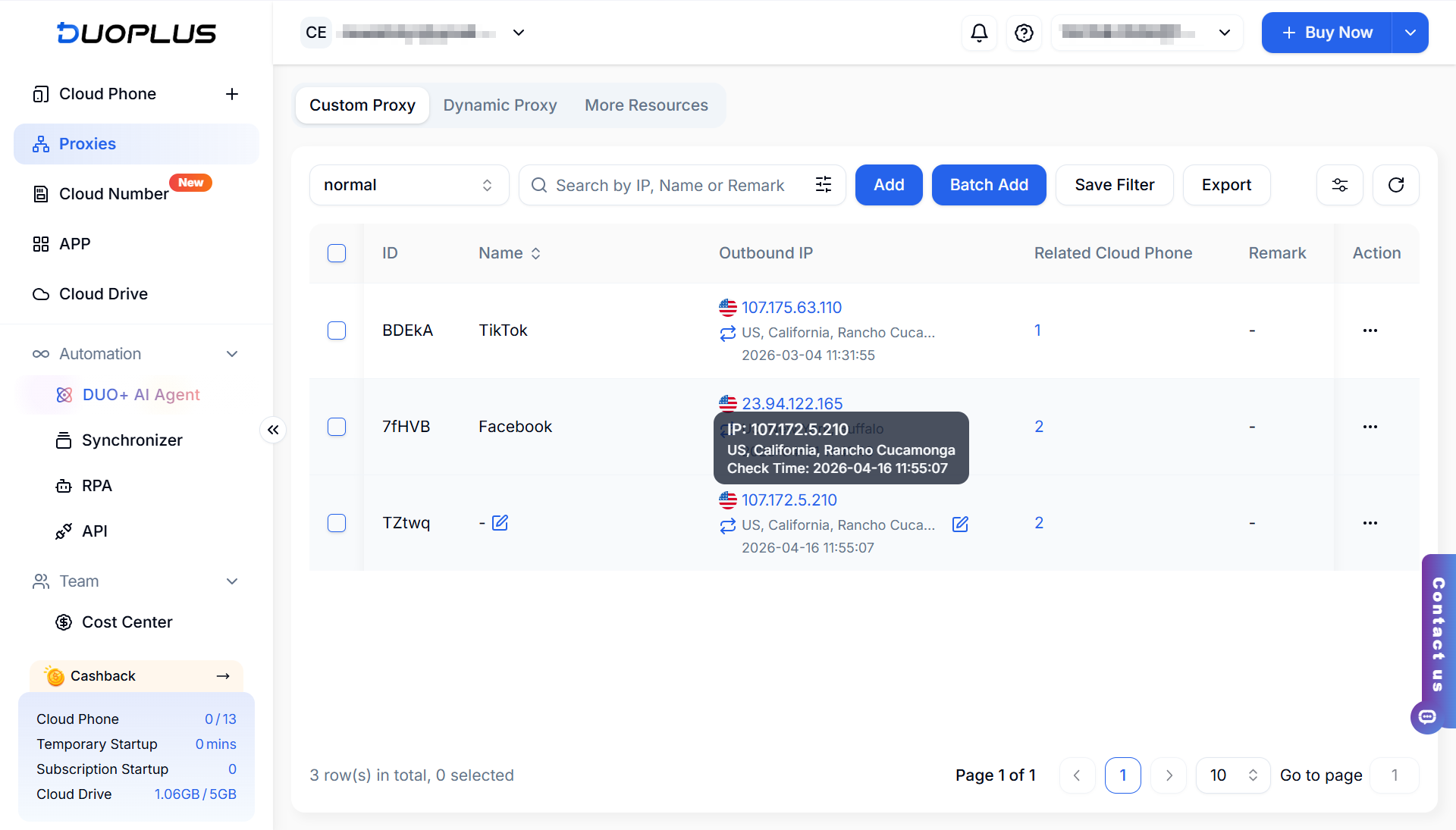The height and width of the screenshot is (830, 1456).
Task: Open Cost Center in sidebar
Action: 127,622
